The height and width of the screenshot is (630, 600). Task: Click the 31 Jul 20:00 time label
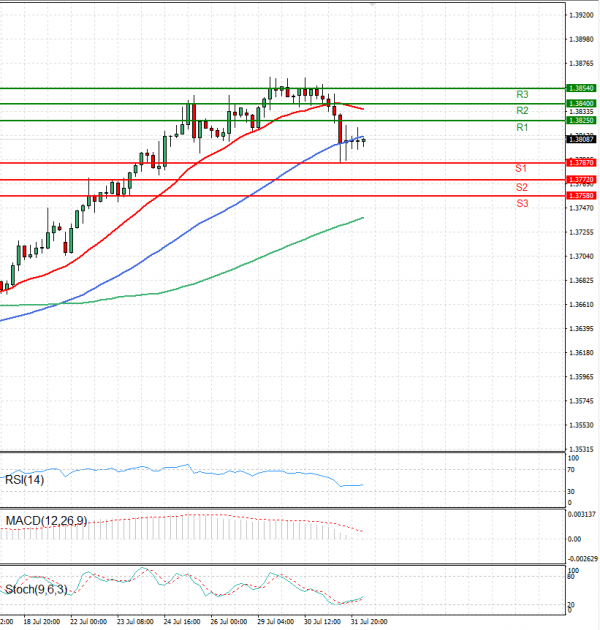pyautogui.click(x=369, y=622)
